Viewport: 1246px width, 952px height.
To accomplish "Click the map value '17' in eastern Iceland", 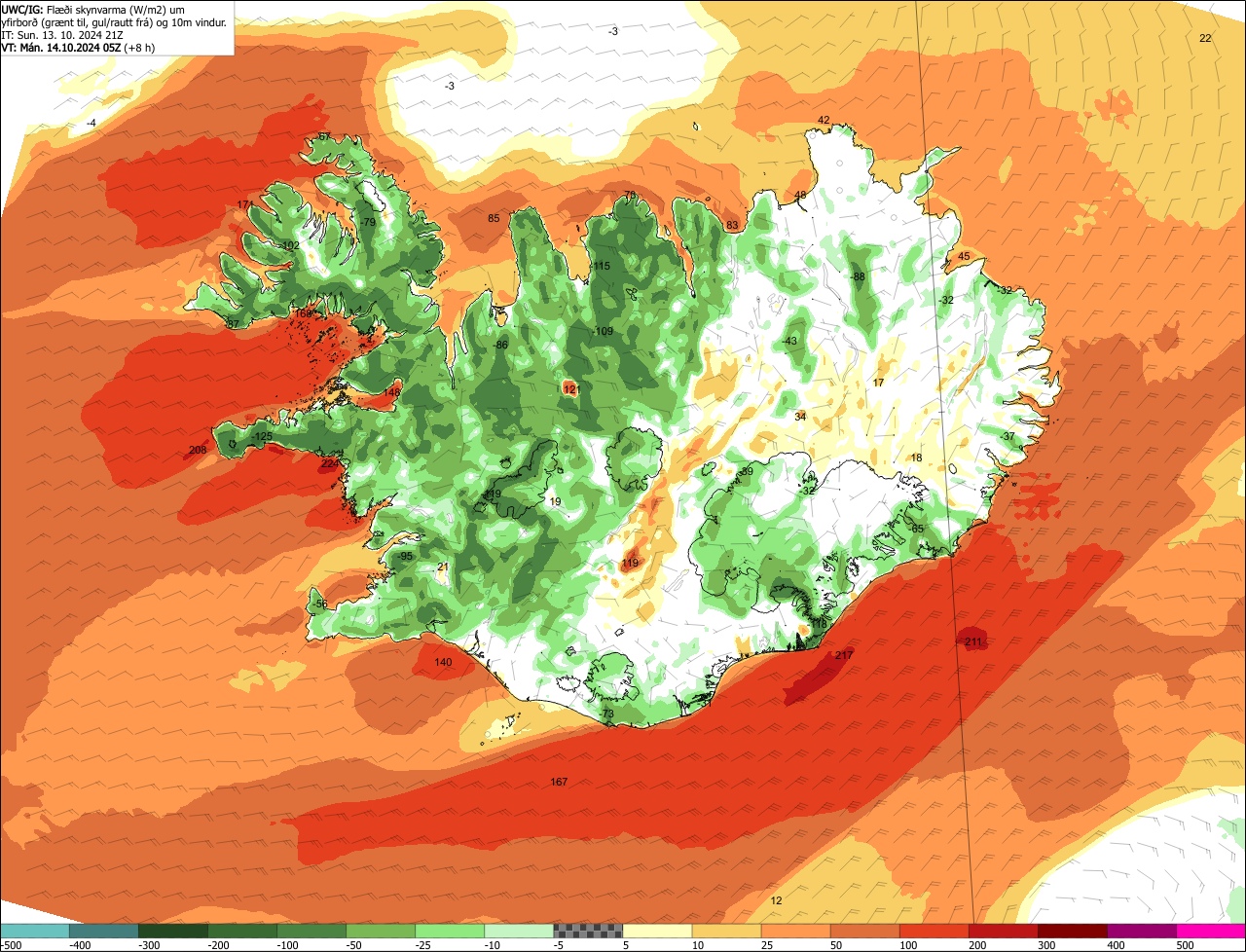I will coord(879,384).
